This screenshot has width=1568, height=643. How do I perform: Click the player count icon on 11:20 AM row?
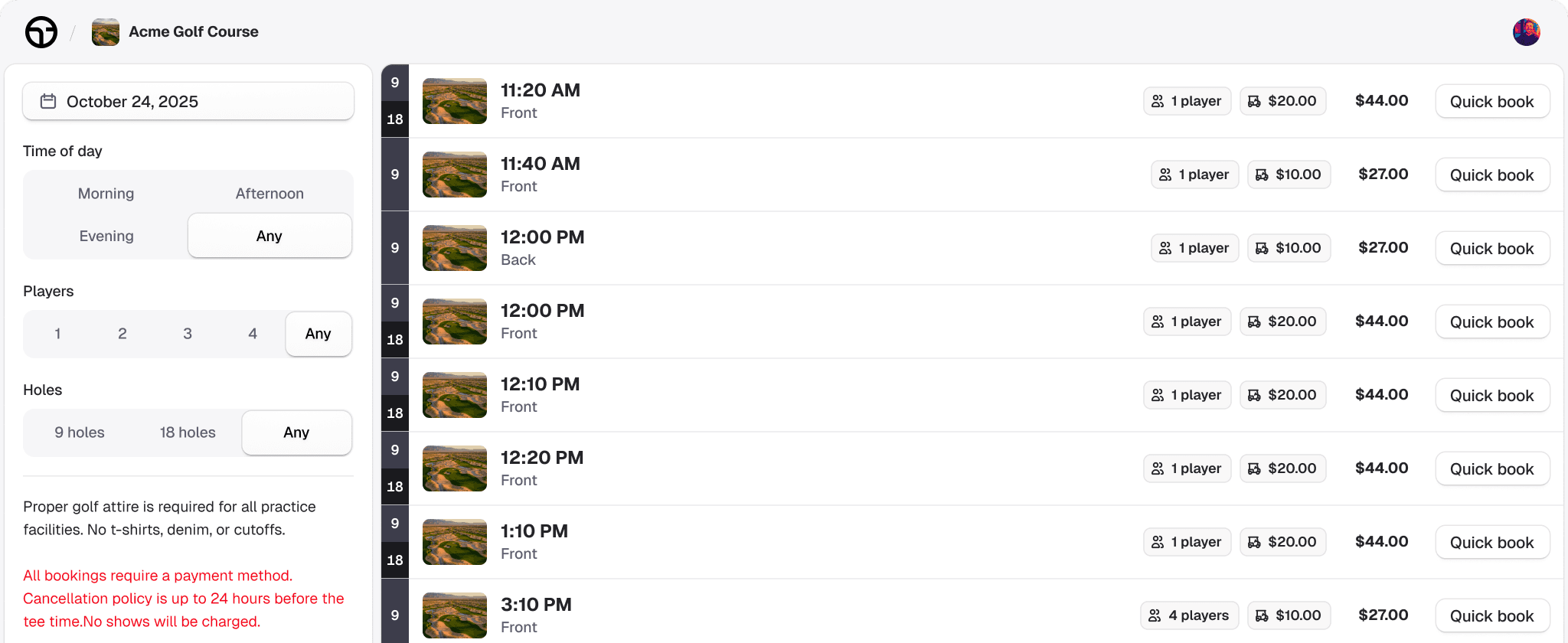click(x=1158, y=100)
